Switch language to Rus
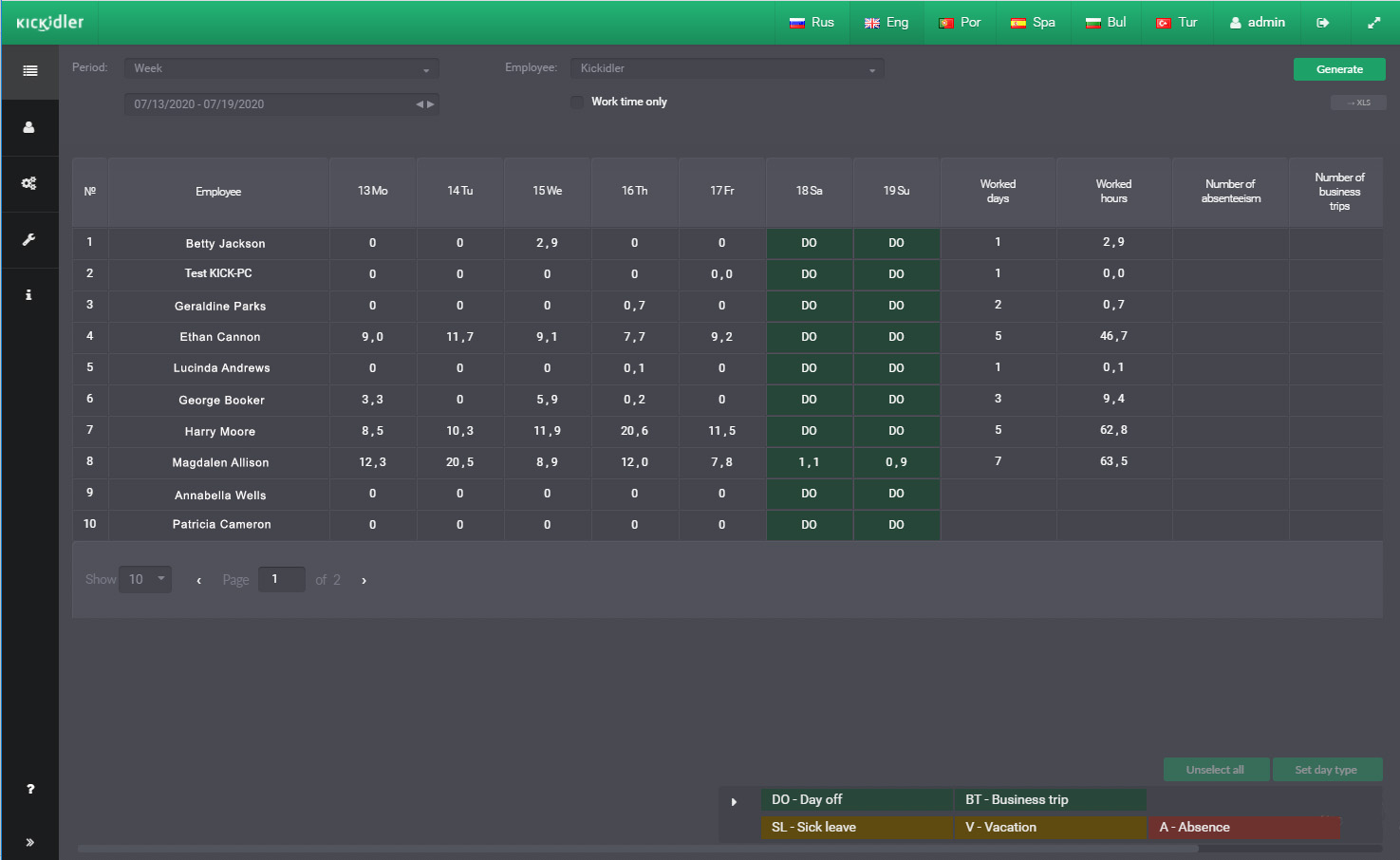Viewport: 1400px width, 860px height. [x=812, y=23]
